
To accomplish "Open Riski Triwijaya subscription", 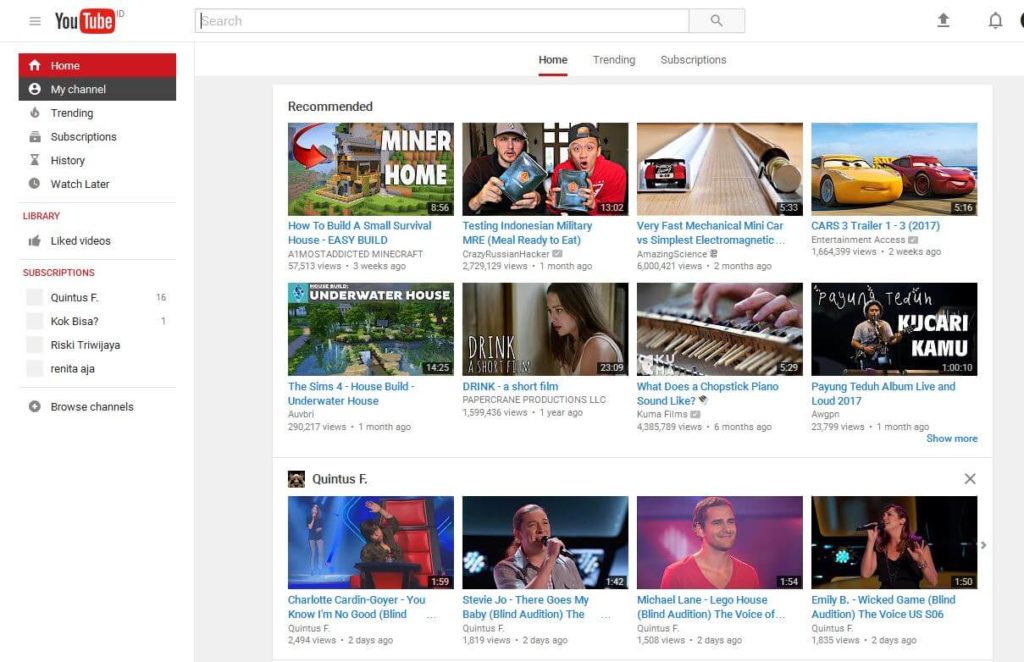I will [97, 345].
